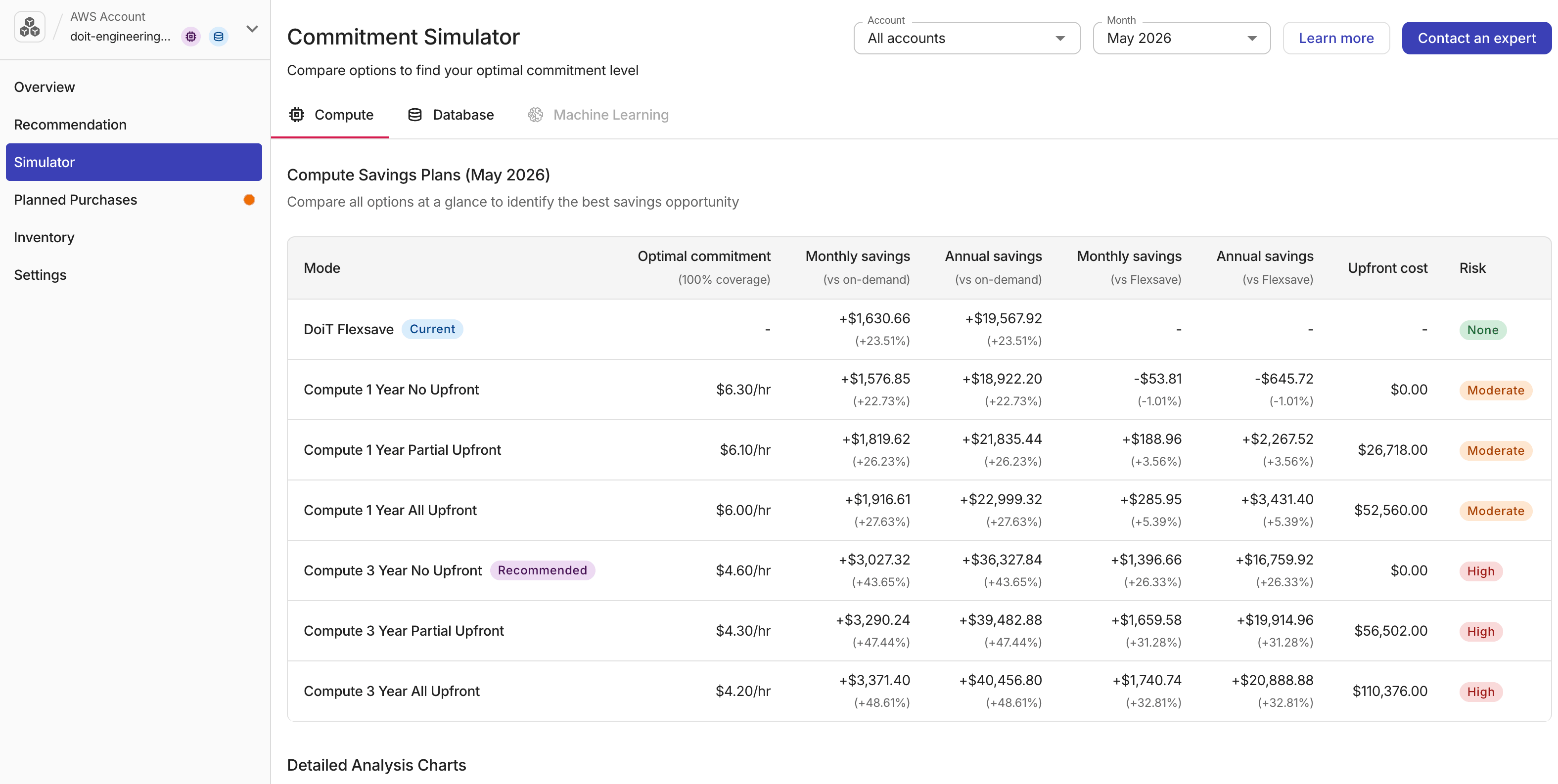Viewport: 1558px width, 784px height.
Task: Click the Month dropdown arrow
Action: [x=1252, y=38]
